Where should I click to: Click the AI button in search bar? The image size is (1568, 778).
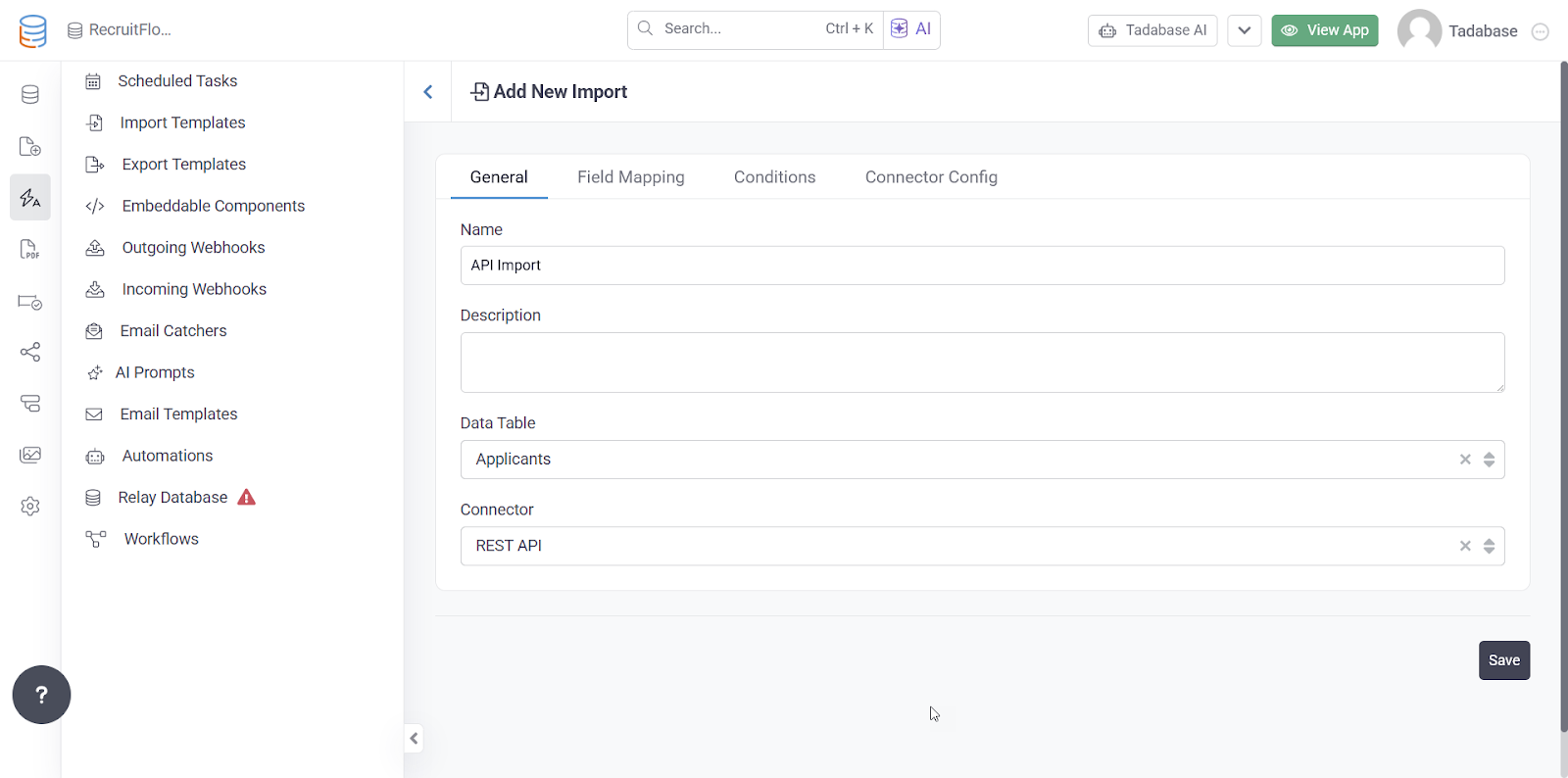tap(911, 29)
